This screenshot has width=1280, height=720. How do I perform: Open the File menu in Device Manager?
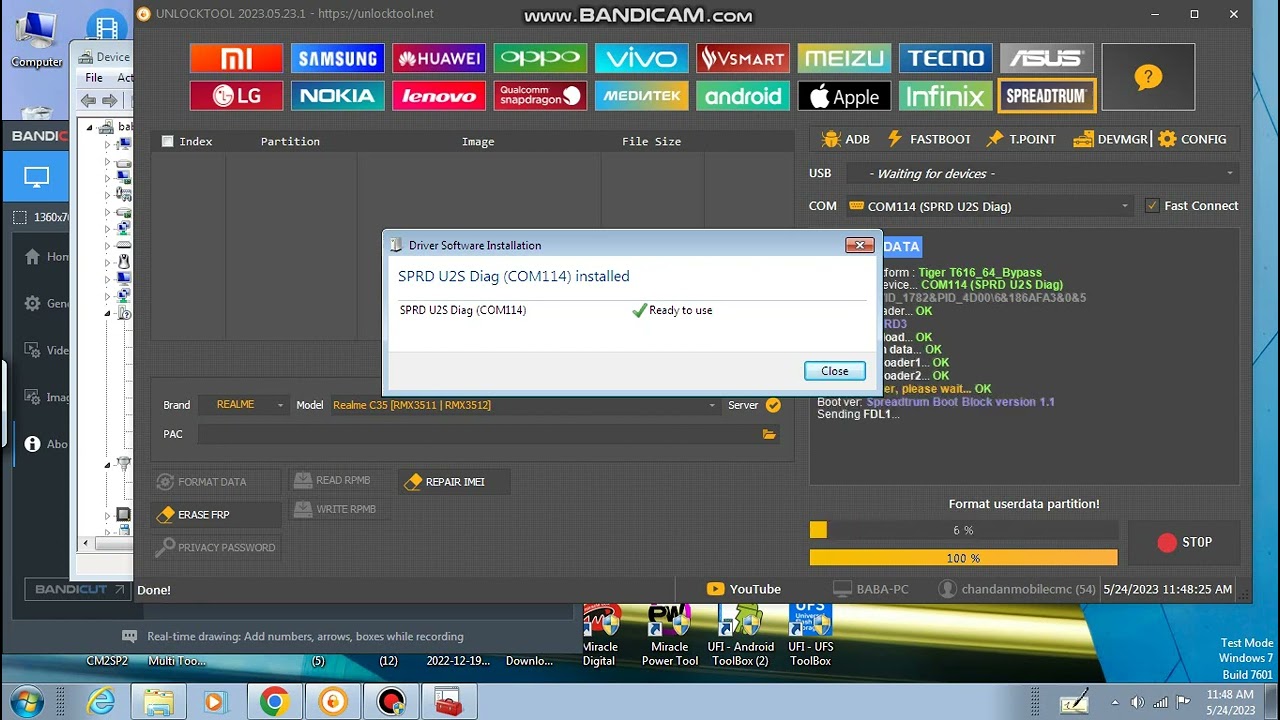pyautogui.click(x=94, y=77)
